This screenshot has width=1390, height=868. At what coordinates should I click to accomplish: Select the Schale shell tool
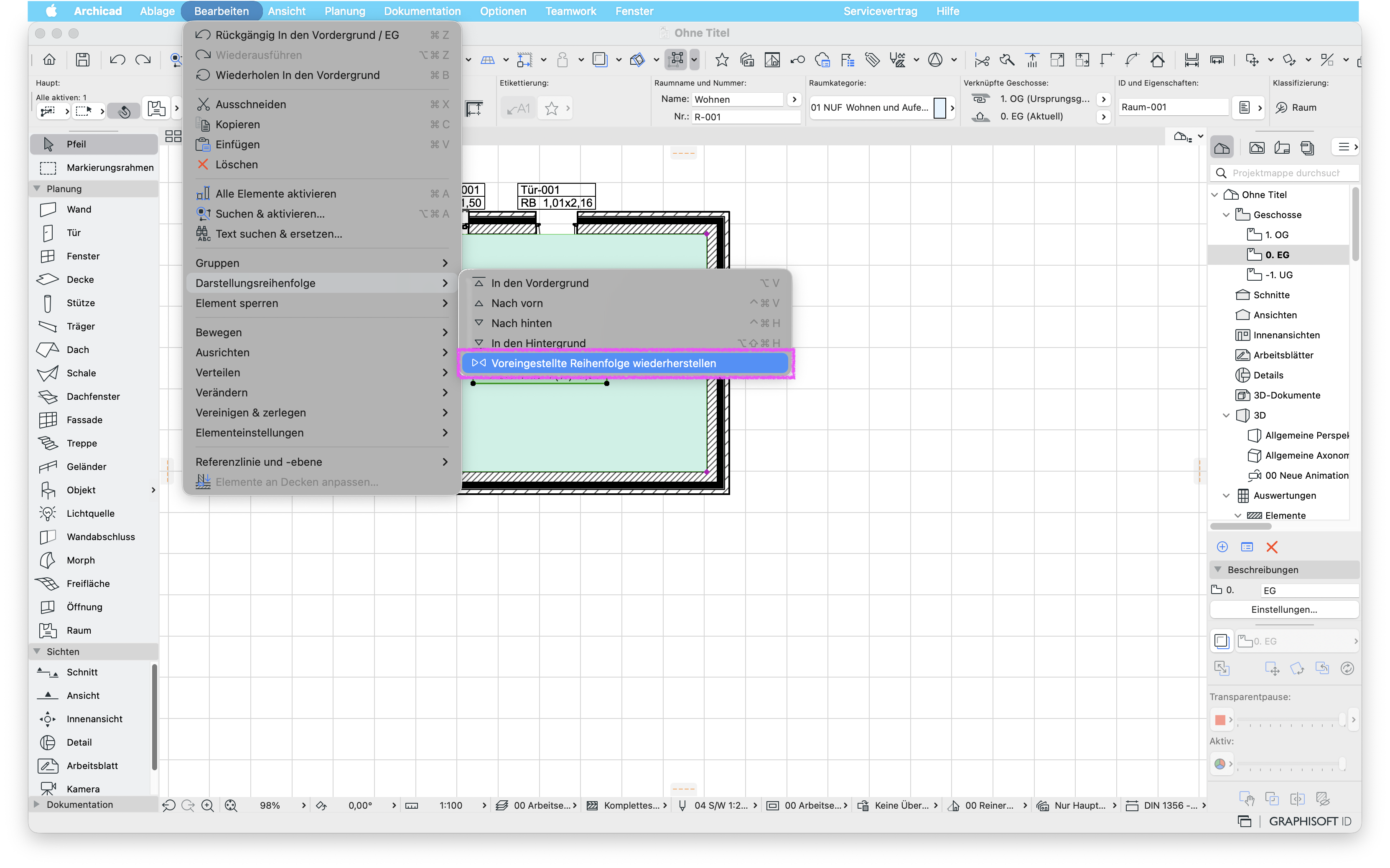(94, 373)
